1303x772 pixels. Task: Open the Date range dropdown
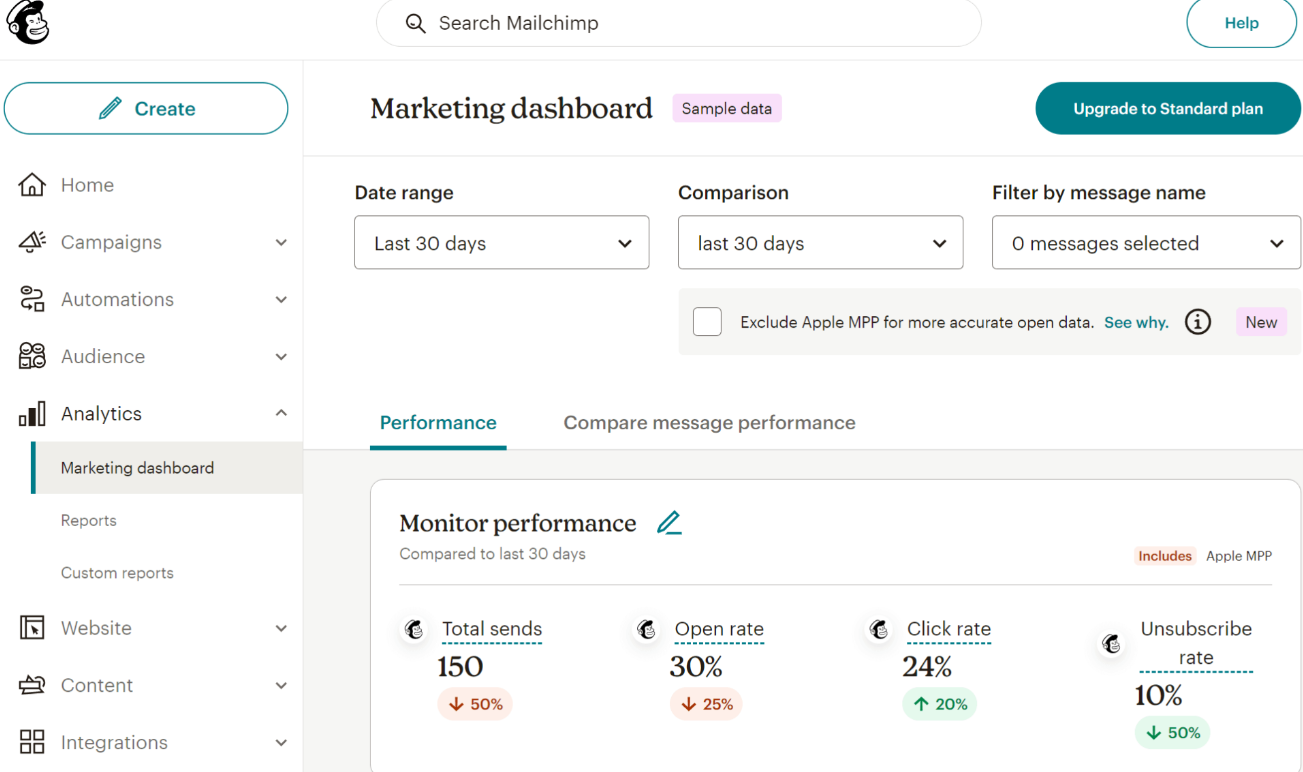[x=501, y=243]
